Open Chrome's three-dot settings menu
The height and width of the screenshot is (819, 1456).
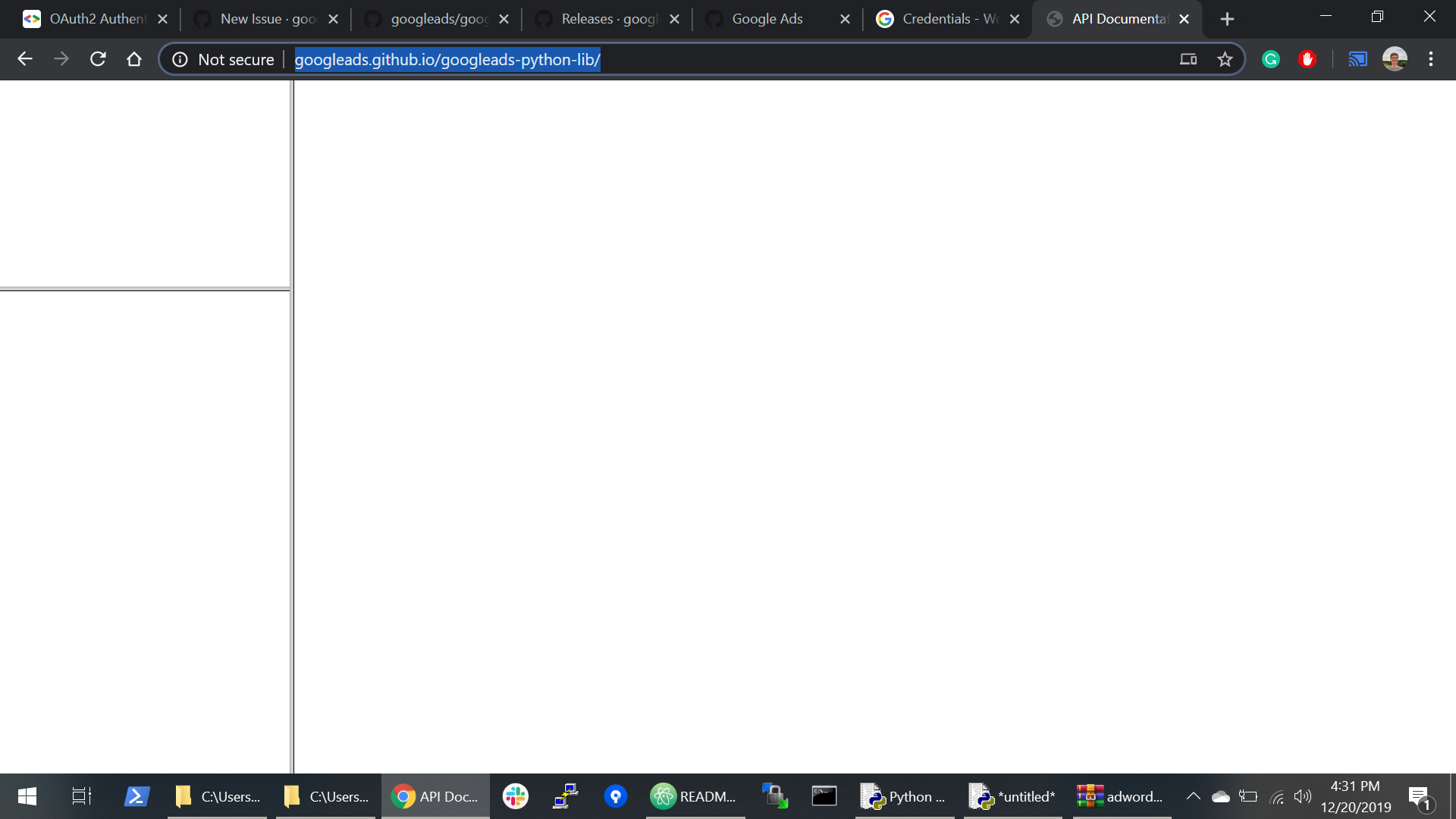coord(1431,58)
